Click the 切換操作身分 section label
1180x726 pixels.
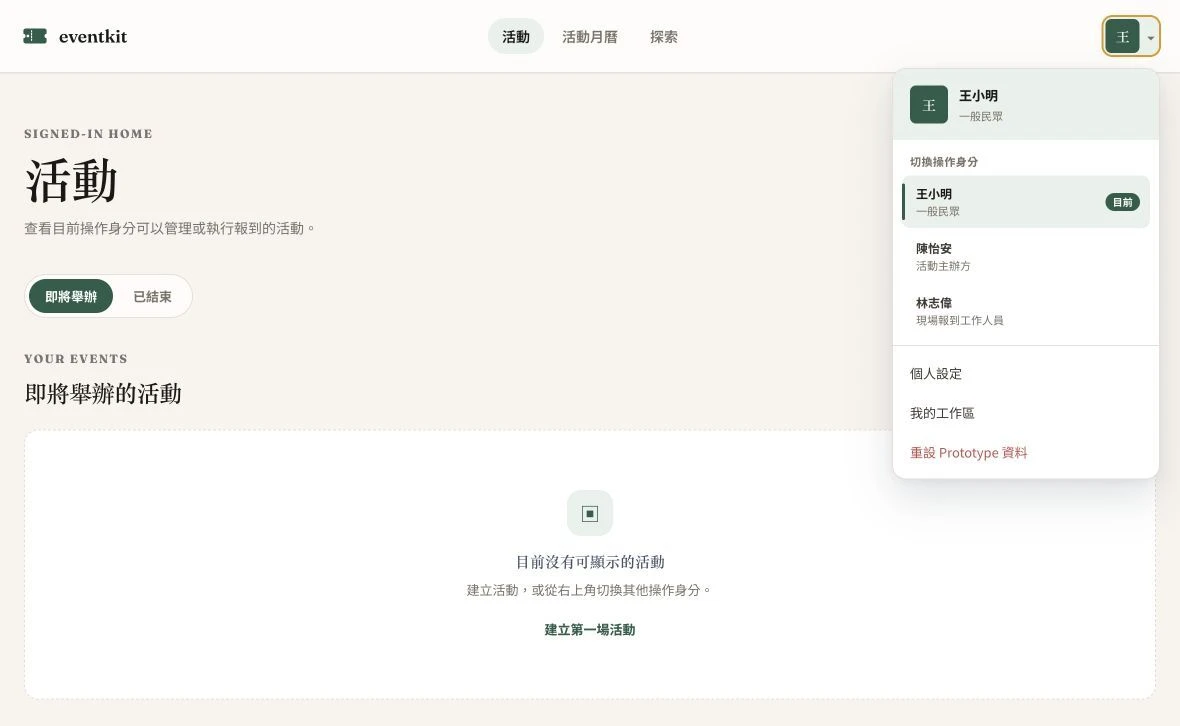coord(944,162)
